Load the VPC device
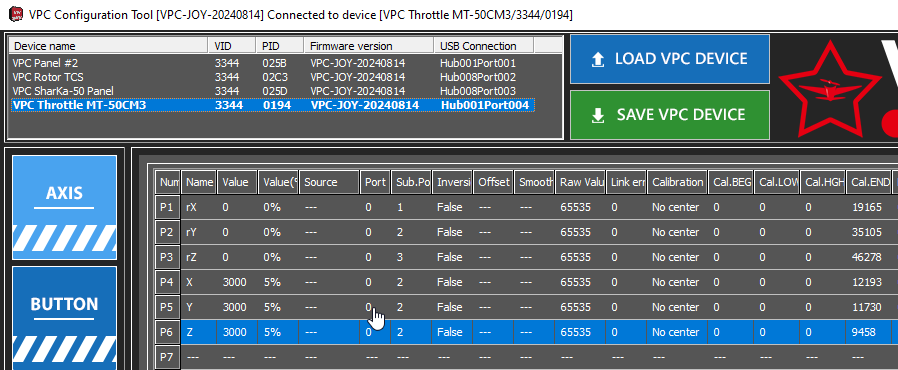 pos(669,59)
